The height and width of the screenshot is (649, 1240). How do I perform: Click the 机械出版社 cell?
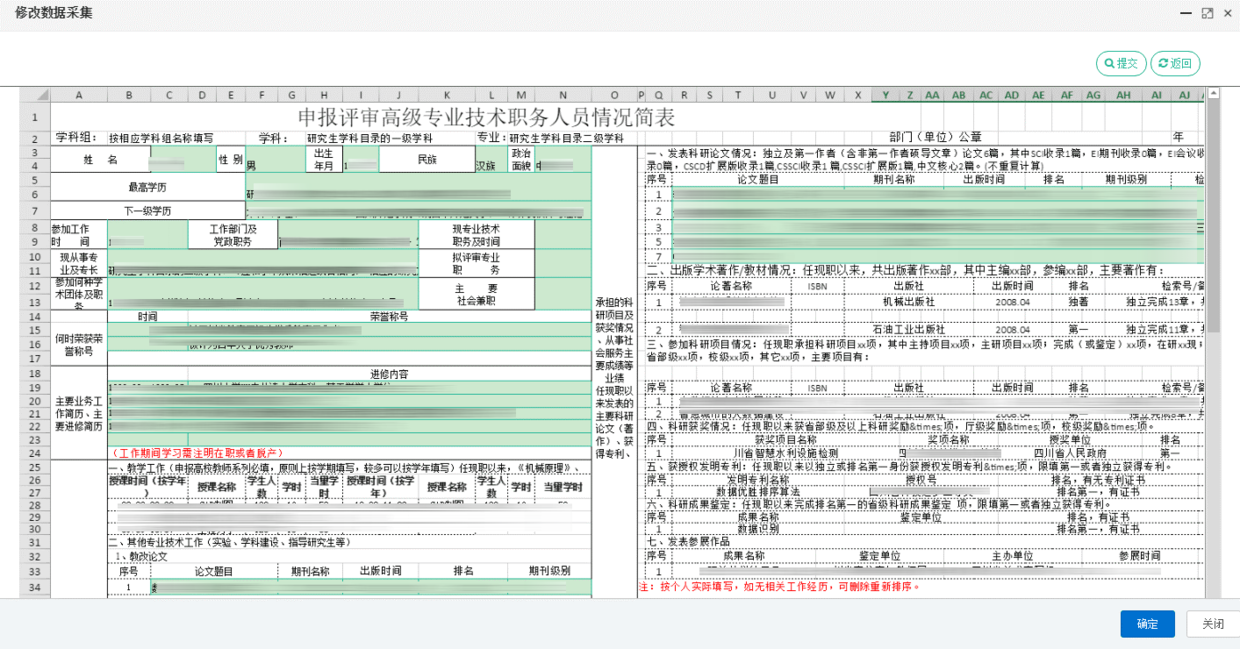pyautogui.click(x=908, y=301)
